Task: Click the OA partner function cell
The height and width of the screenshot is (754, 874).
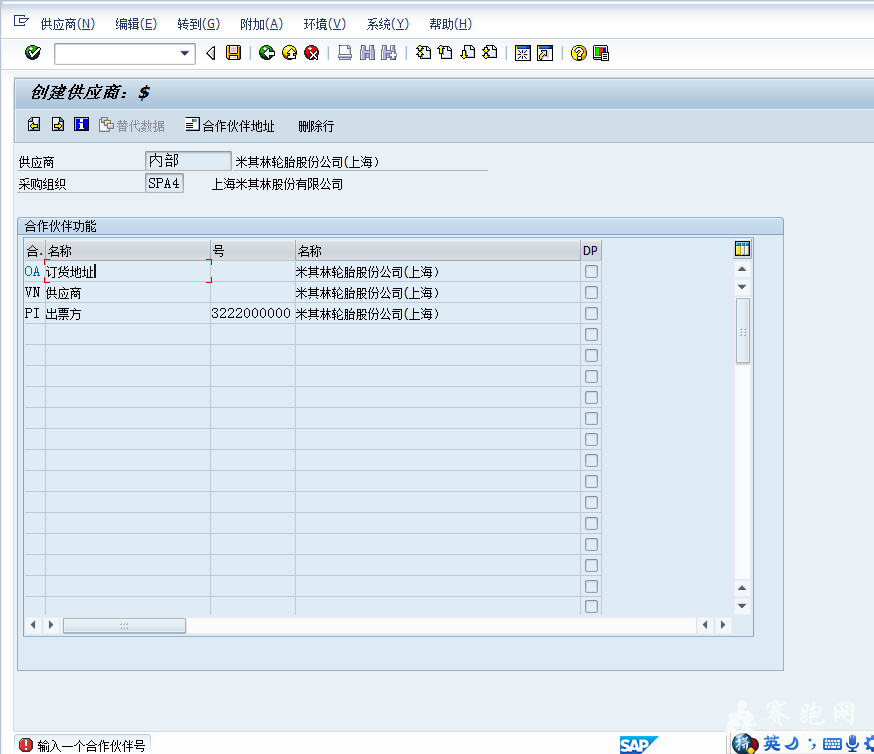Action: pos(33,271)
